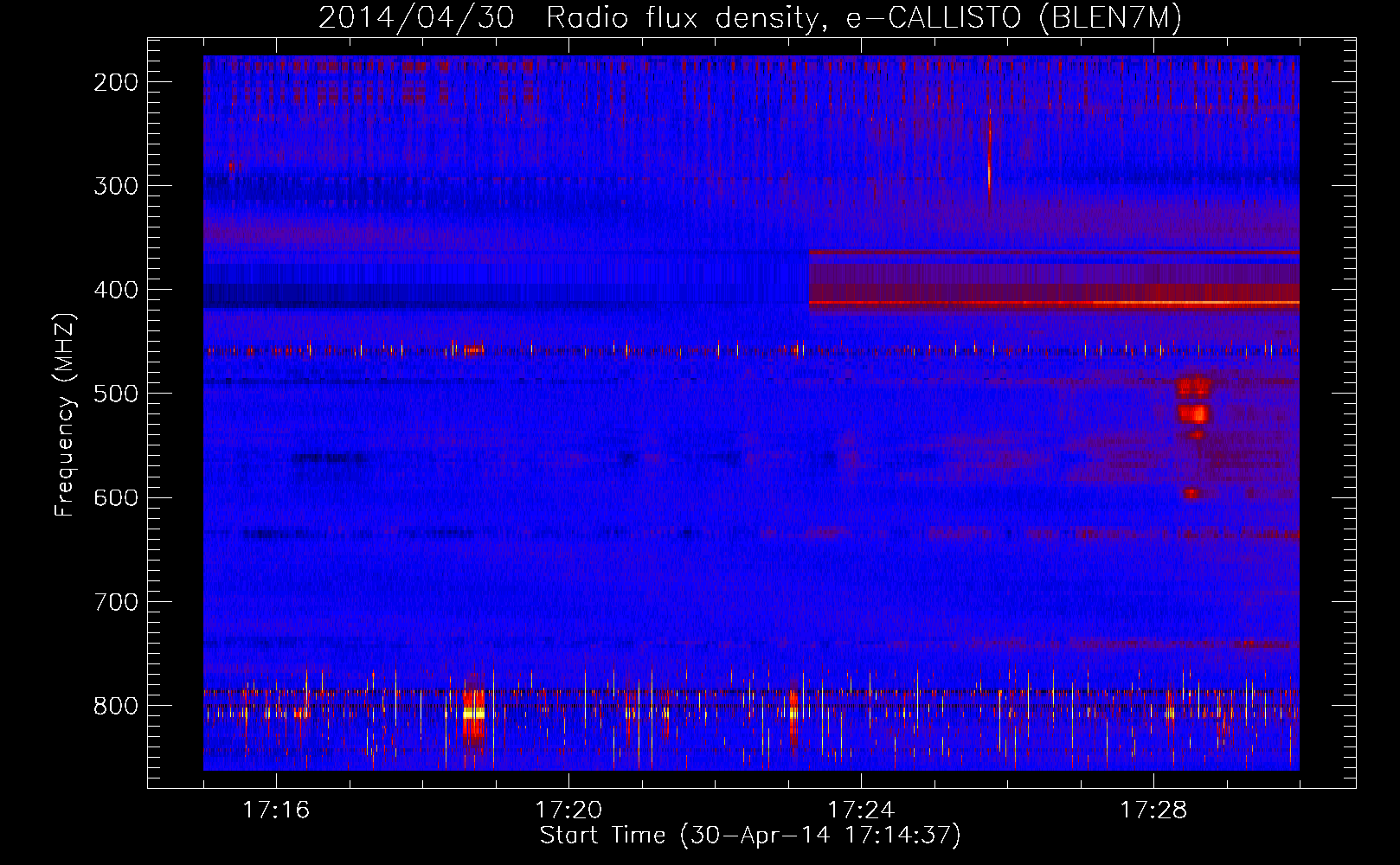The image size is (1400, 865).
Task: Click the 500 frequency tick label
Action: tap(116, 394)
